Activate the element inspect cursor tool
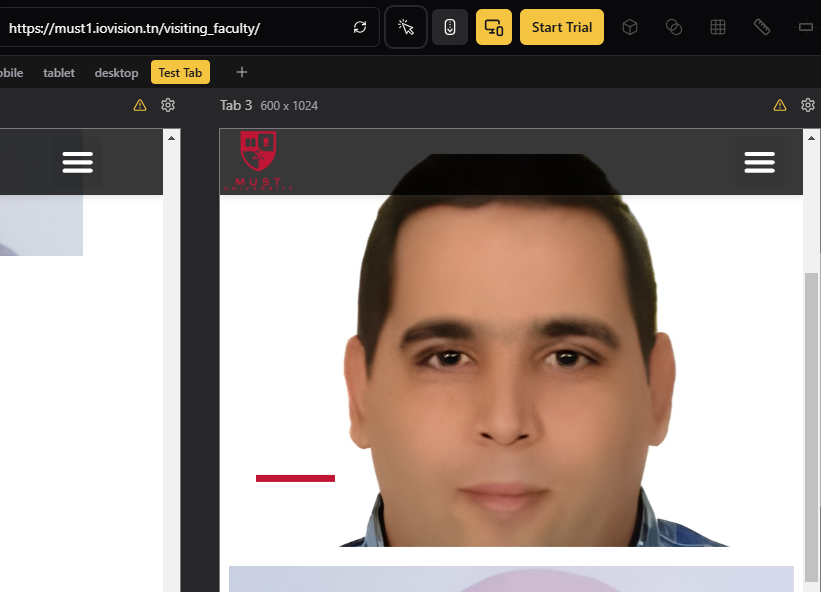Image resolution: width=821 pixels, height=592 pixels. coord(406,27)
